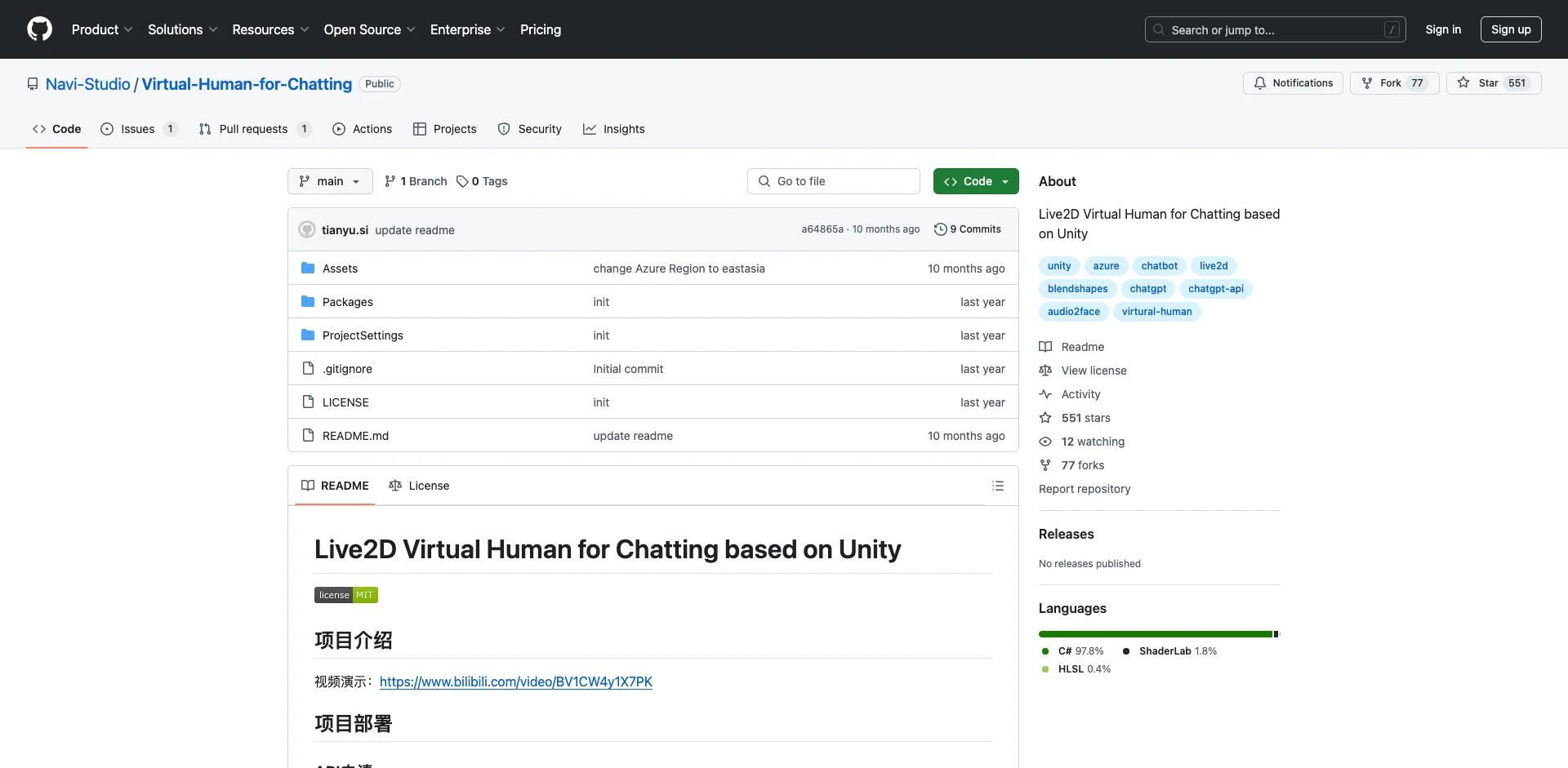Click the search magnifier icon in header
The width and height of the screenshot is (1568, 768).
[1159, 29]
